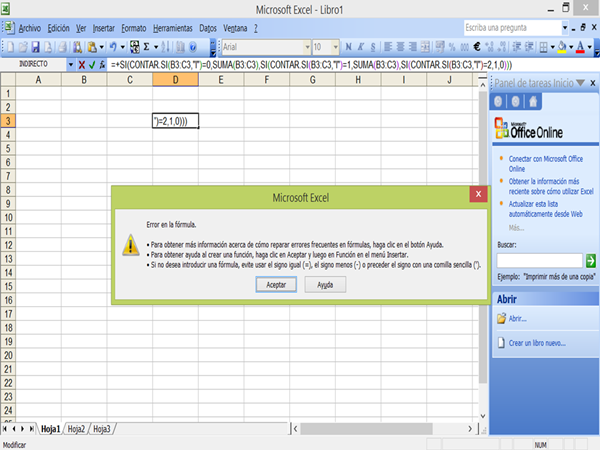Open Excel Help with the question mark icon
600x450 pixels.
[193, 47]
